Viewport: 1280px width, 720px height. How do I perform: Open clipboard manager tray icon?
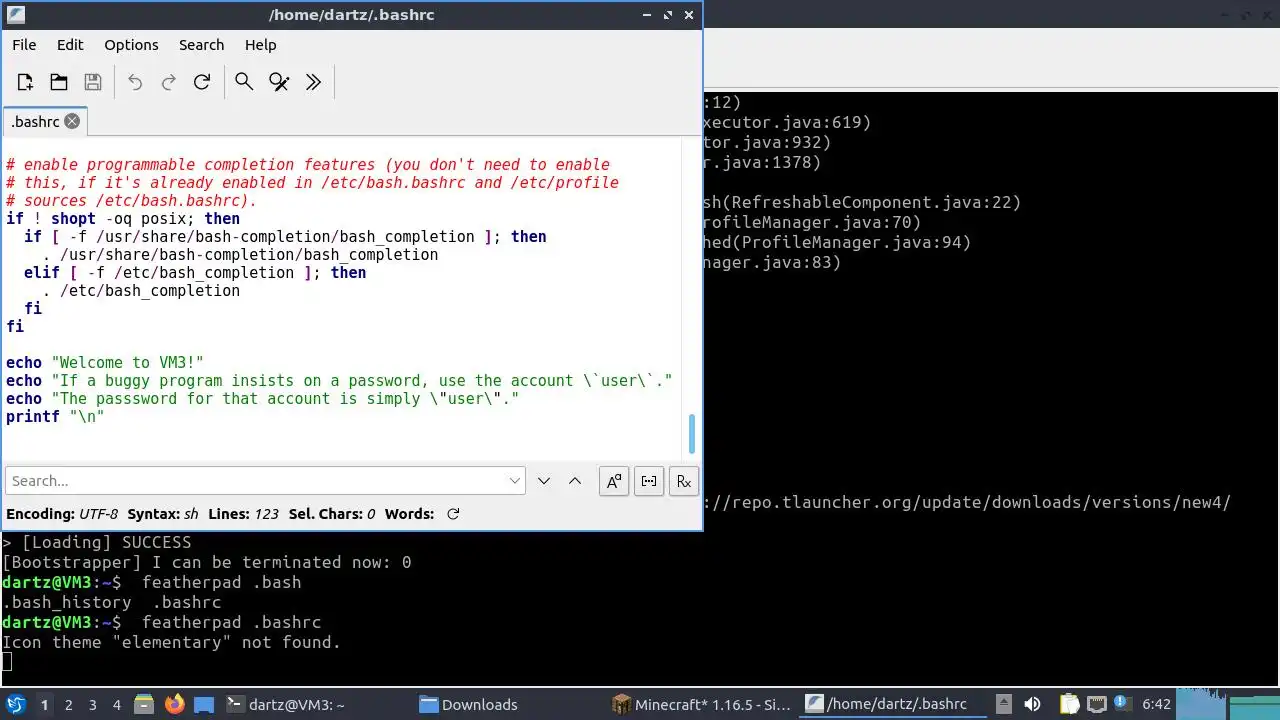pos(1069,705)
